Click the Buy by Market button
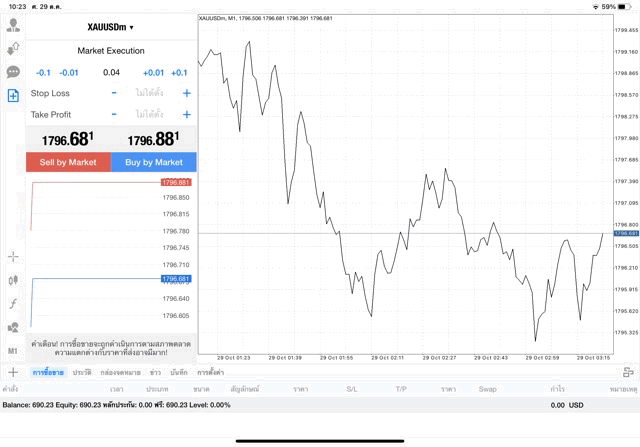This screenshot has width=640, height=447. coord(154,162)
